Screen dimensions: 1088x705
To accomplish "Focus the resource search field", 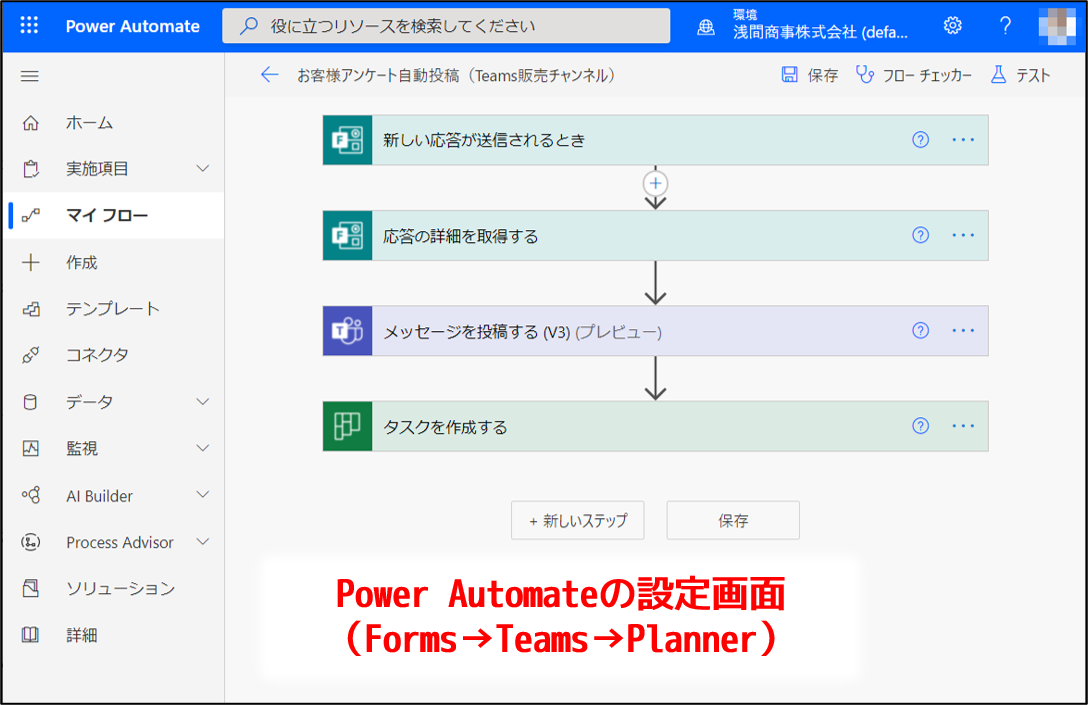I will point(446,26).
